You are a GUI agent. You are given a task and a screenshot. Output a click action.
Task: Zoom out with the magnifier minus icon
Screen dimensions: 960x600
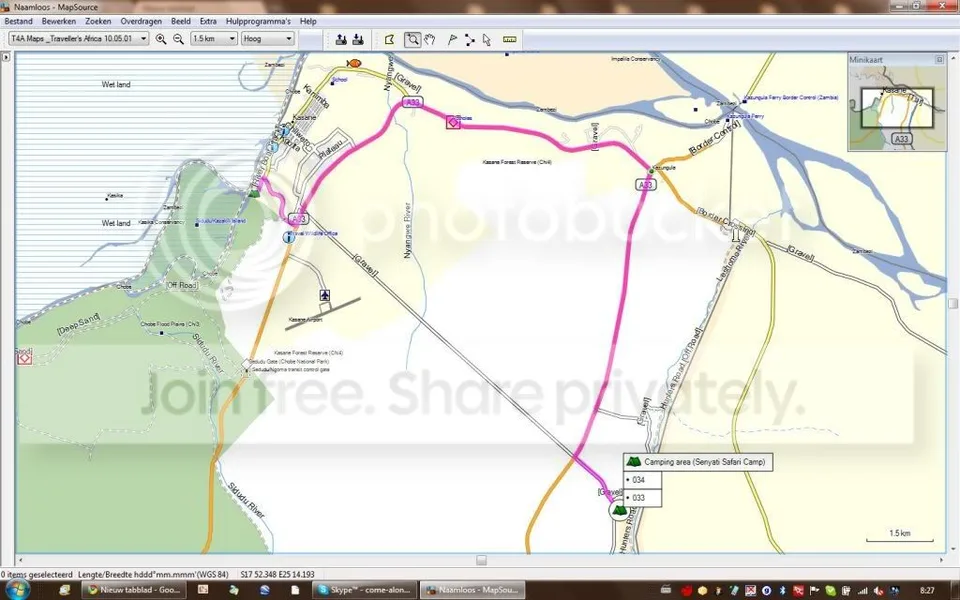178,39
